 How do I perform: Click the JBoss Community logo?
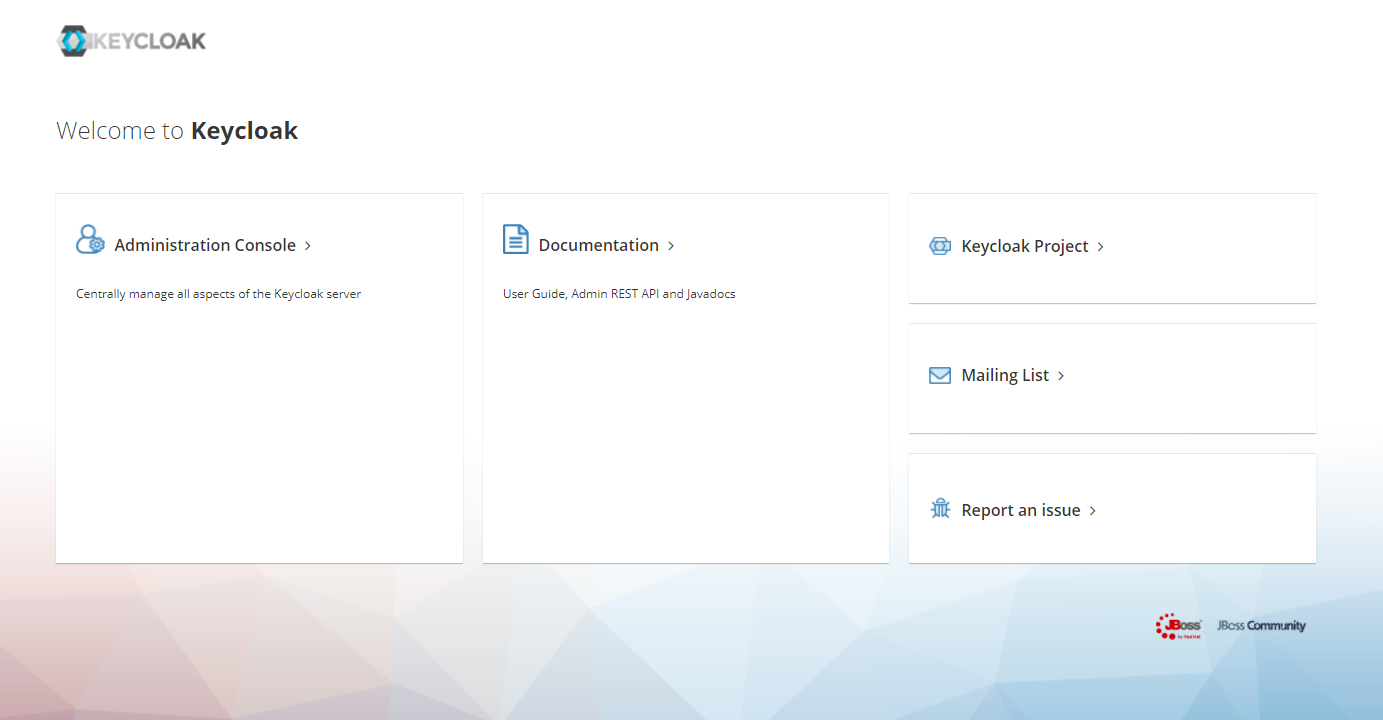click(x=1261, y=626)
